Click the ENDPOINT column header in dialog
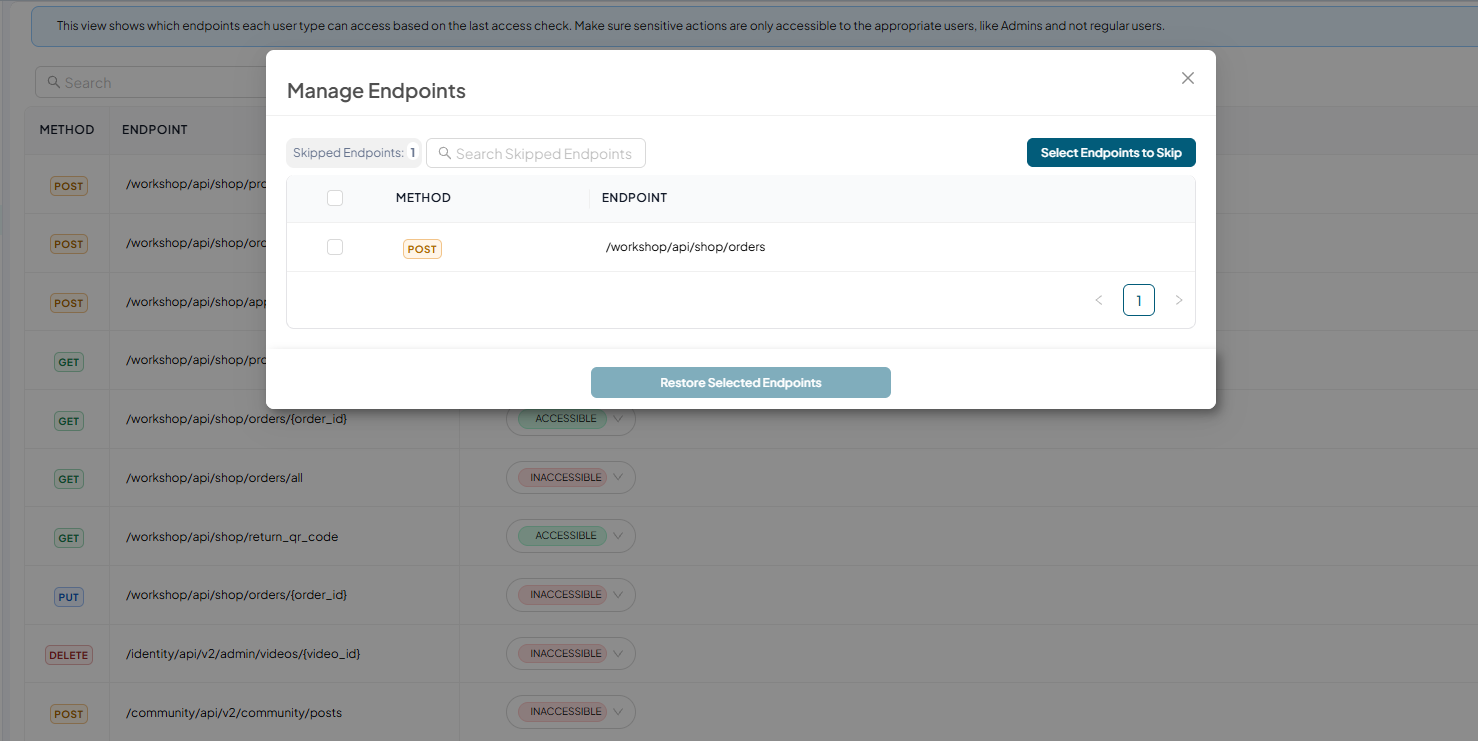 pyautogui.click(x=634, y=198)
